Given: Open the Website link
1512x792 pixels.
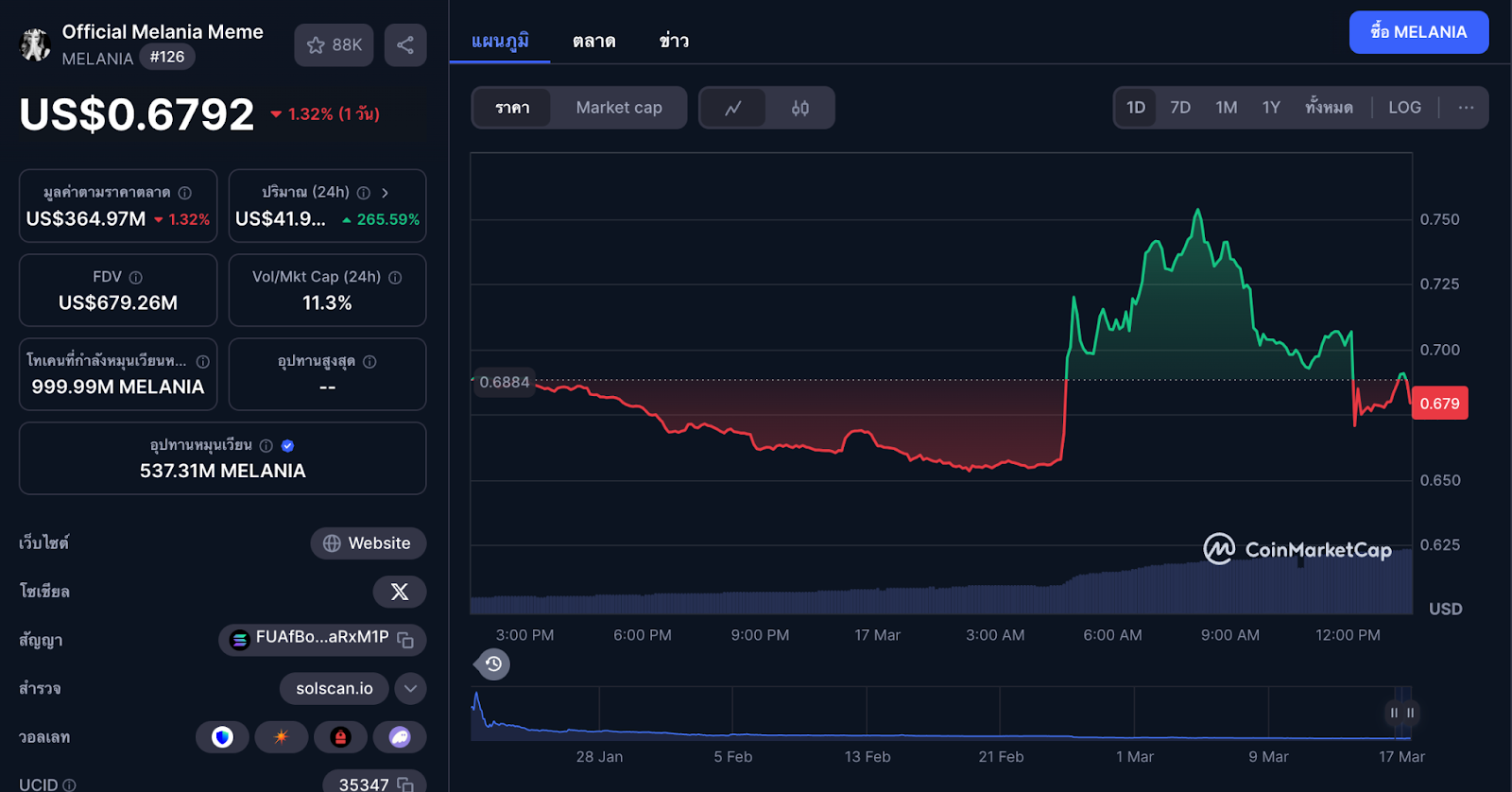Looking at the screenshot, I should [368, 543].
